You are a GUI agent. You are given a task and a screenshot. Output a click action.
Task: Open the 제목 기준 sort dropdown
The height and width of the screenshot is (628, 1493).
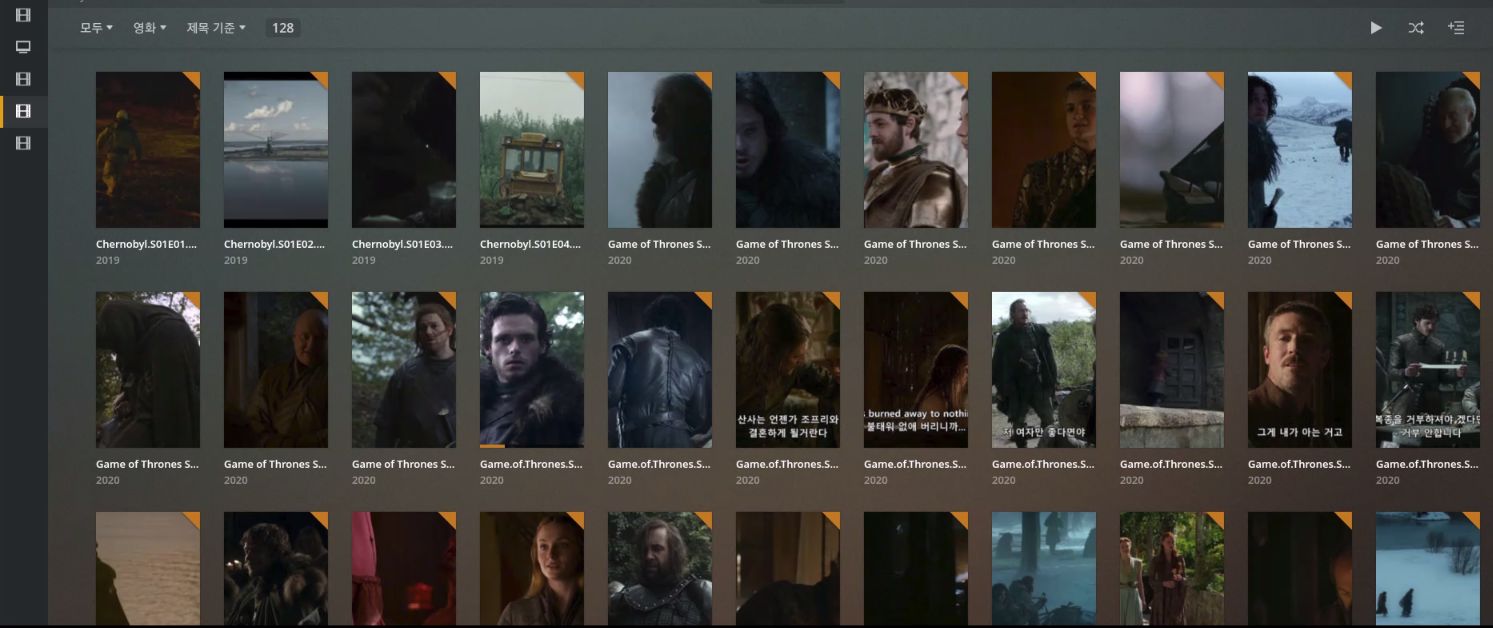(x=216, y=28)
